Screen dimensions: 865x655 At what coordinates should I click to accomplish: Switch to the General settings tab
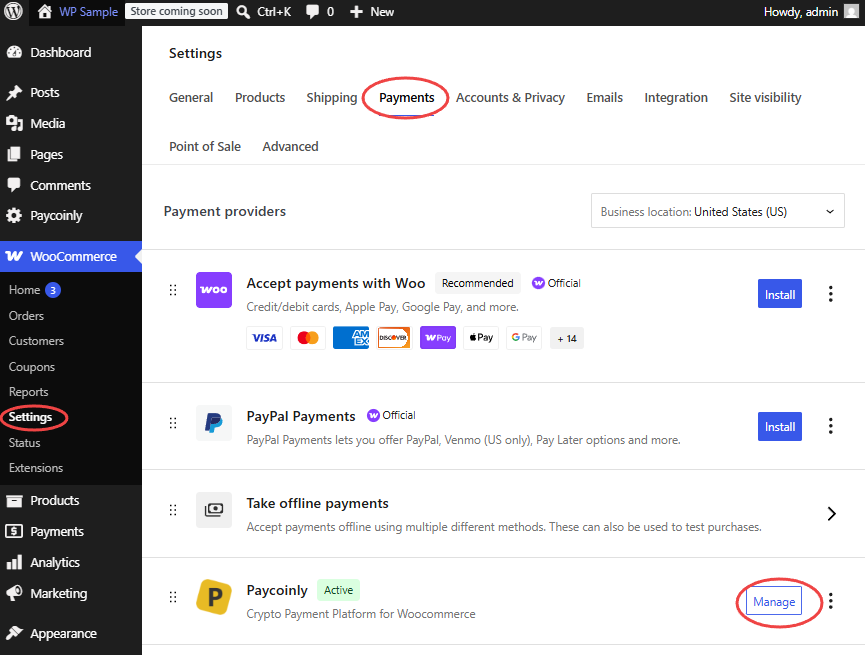[191, 98]
